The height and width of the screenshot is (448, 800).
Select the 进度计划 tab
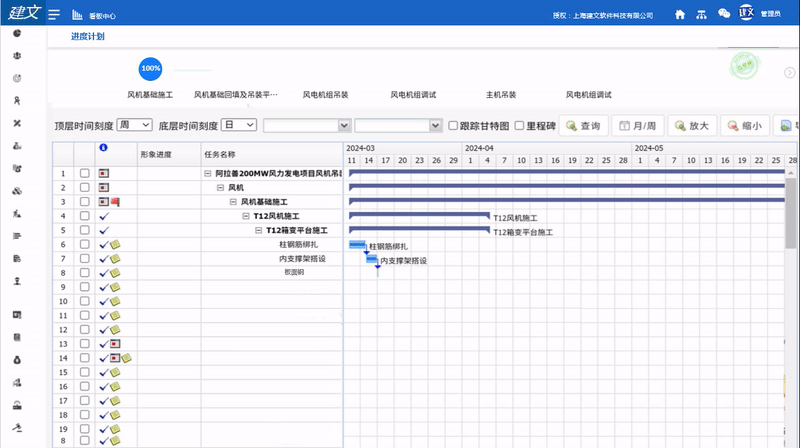tap(88, 37)
